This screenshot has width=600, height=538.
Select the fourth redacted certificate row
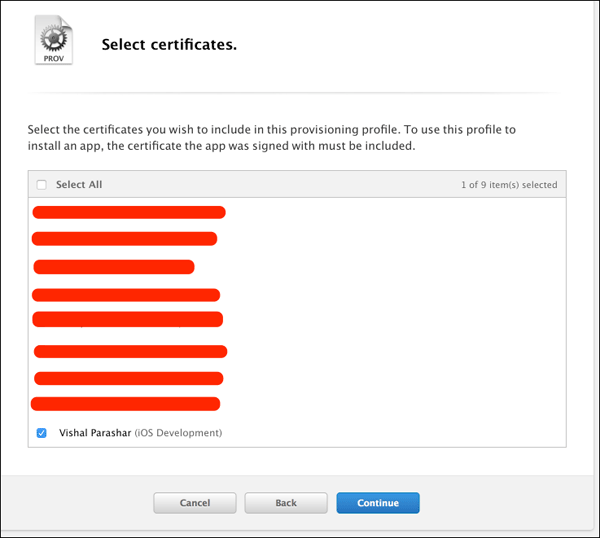click(125, 295)
